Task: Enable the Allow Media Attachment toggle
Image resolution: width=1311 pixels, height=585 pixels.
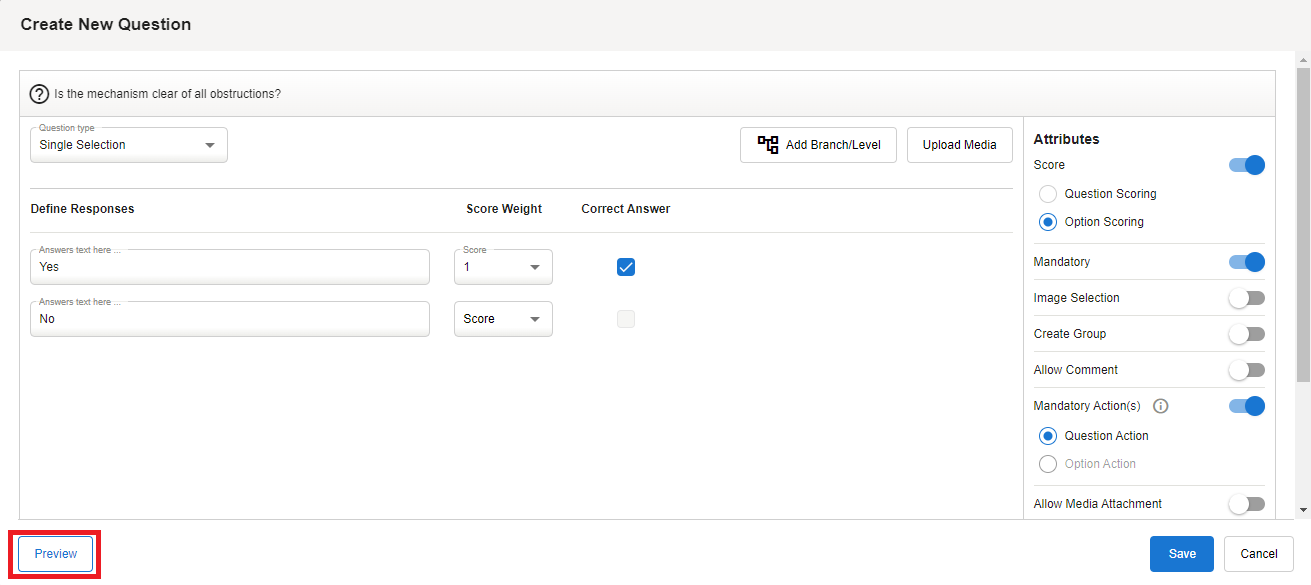Action: tap(1246, 504)
